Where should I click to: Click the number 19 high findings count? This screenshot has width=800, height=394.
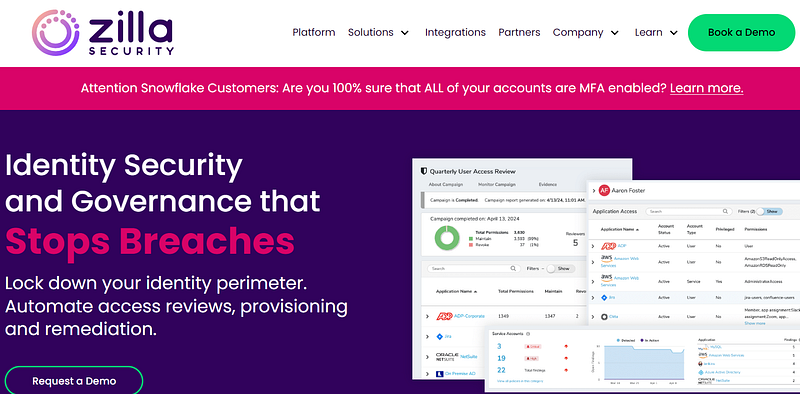(x=501, y=358)
